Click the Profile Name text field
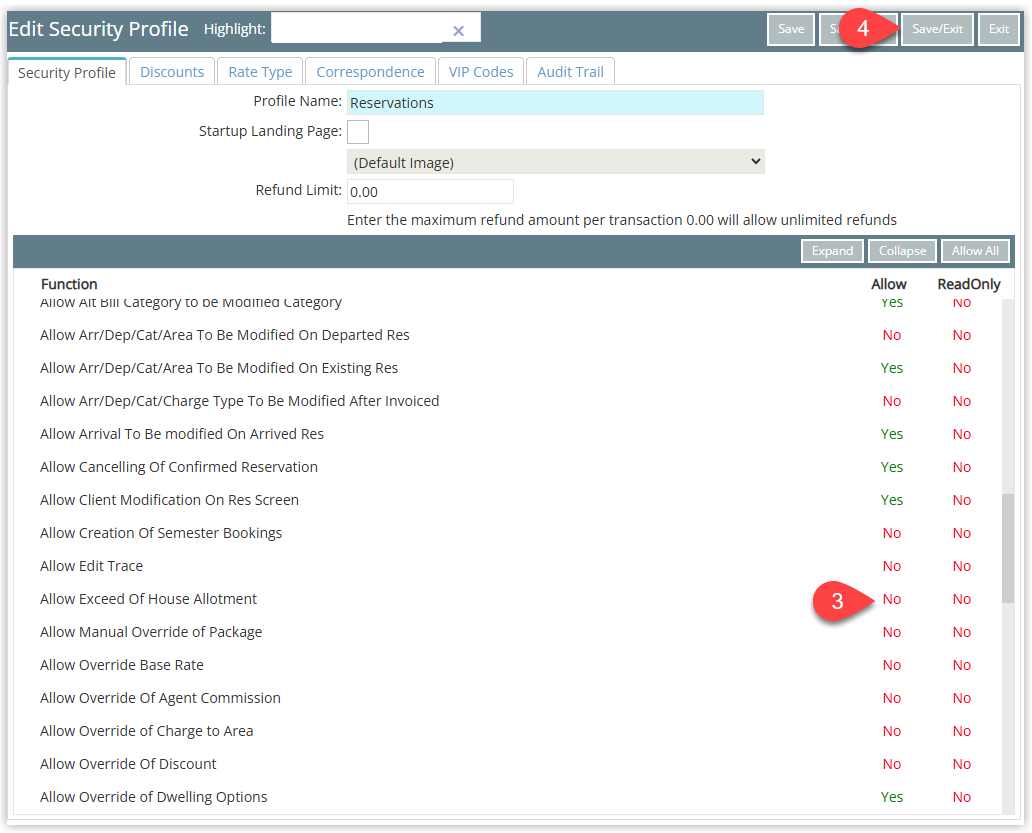The image size is (1032, 833). pyautogui.click(x=555, y=103)
